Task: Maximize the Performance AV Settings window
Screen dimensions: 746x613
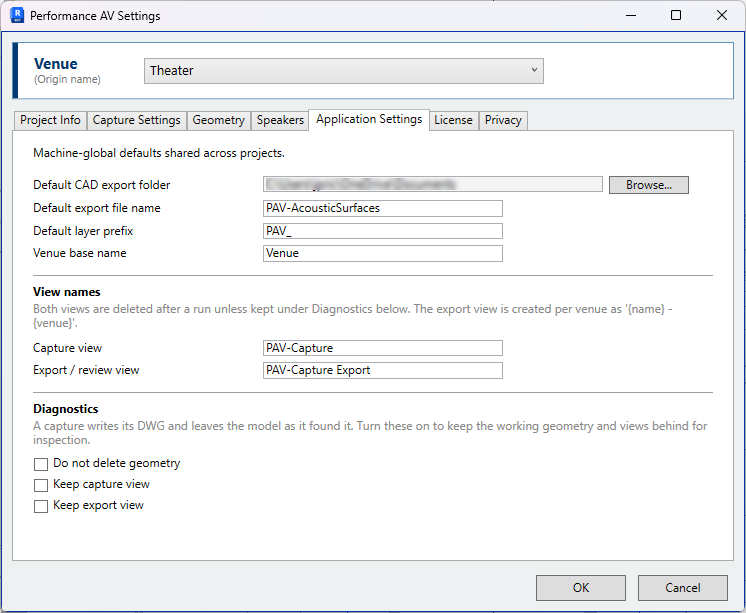Action: click(x=676, y=15)
